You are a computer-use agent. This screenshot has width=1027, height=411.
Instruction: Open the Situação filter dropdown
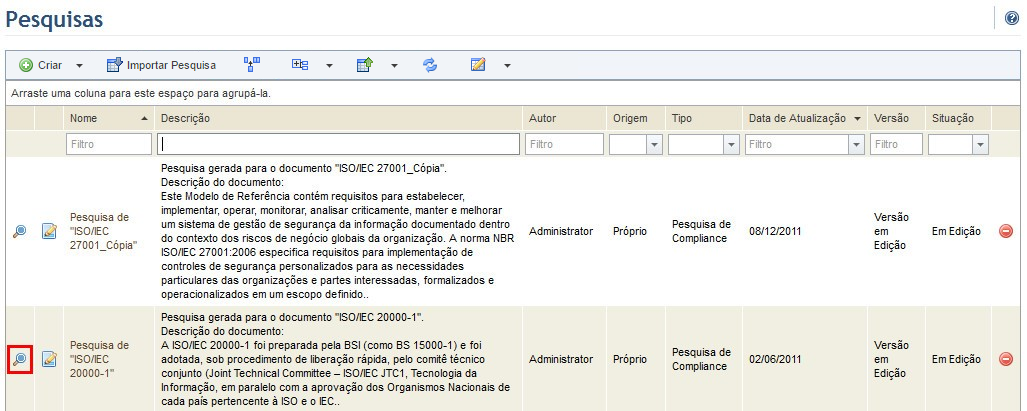(980, 145)
